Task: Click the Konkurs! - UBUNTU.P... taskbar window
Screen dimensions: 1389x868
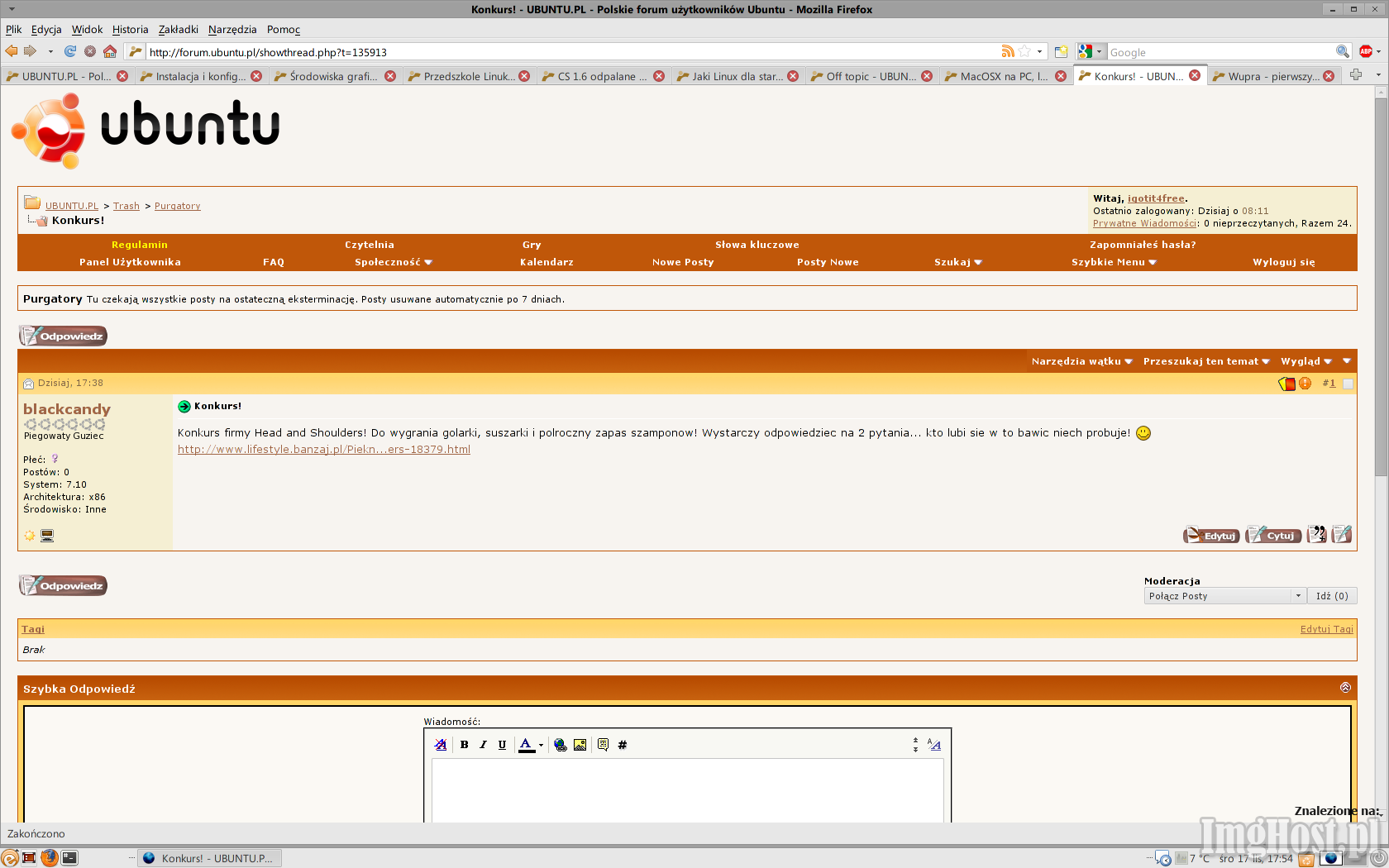Action: point(209,858)
